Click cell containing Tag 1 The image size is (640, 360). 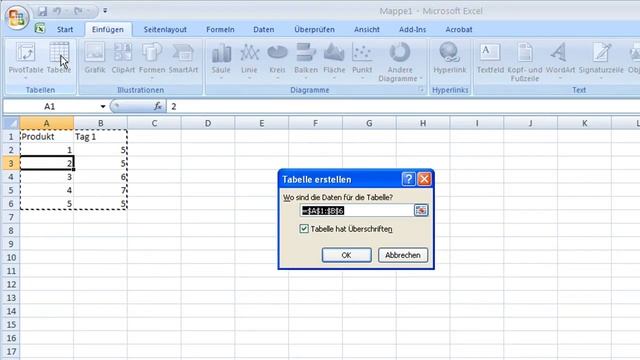pyautogui.click(x=100, y=137)
